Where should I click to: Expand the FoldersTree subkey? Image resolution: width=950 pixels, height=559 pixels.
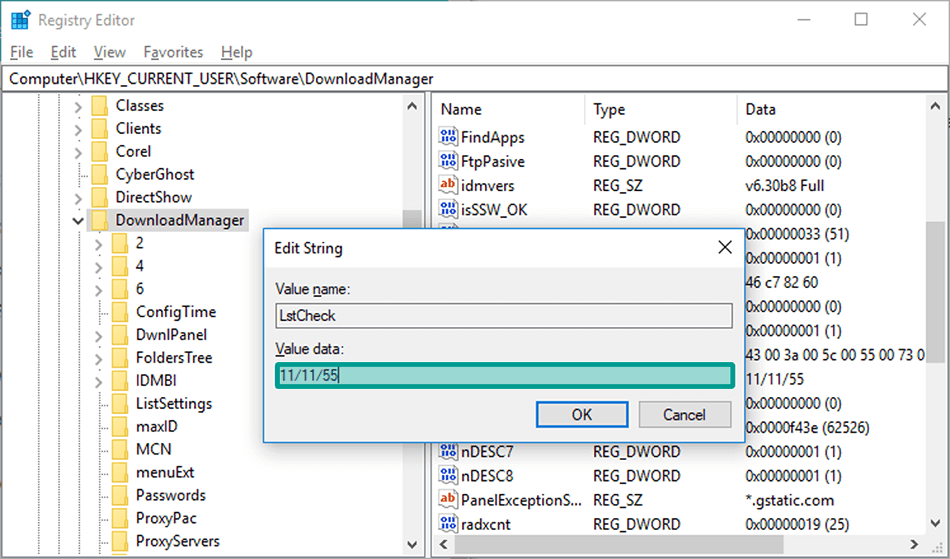[99, 358]
